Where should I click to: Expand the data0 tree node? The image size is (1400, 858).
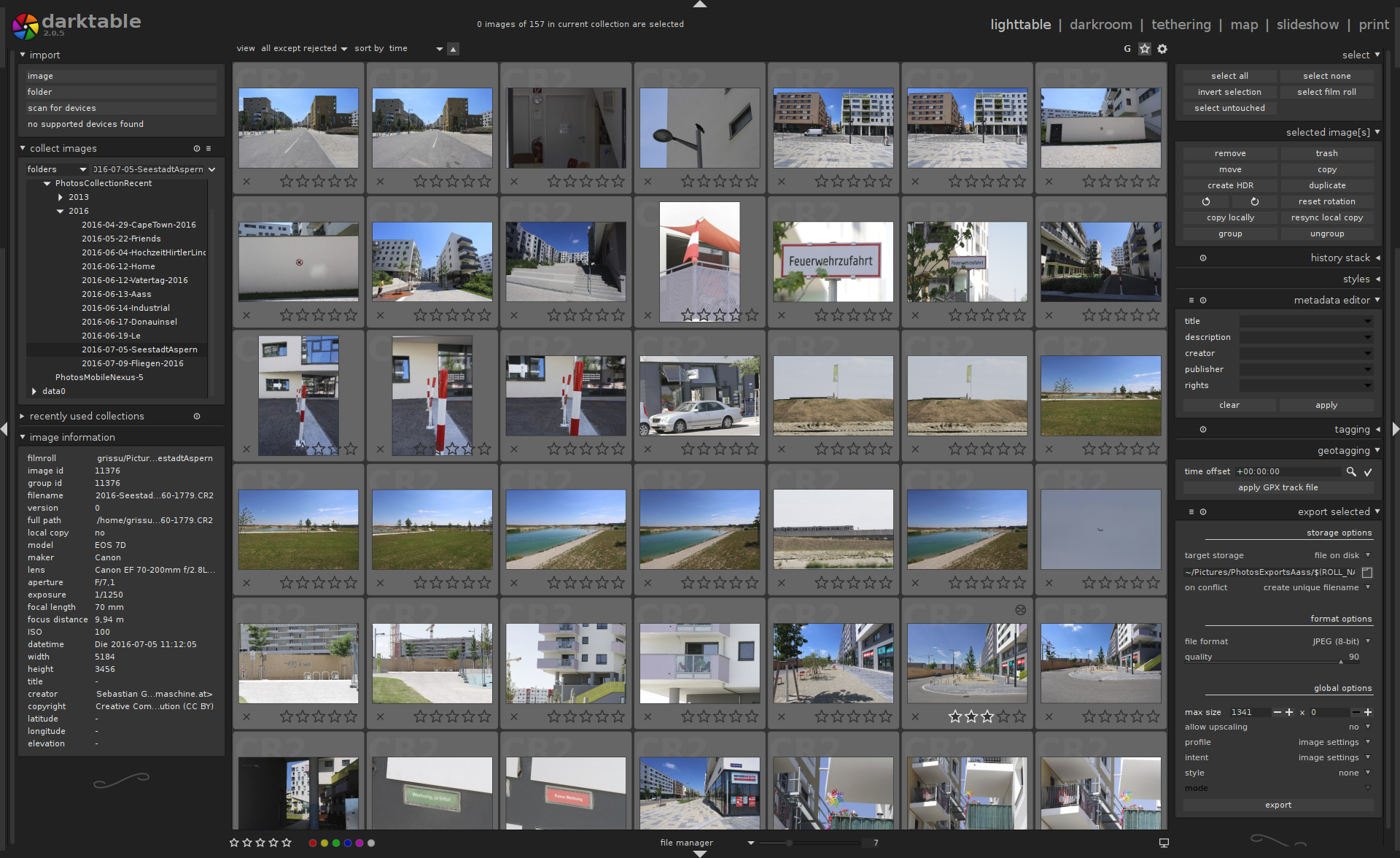(34, 392)
